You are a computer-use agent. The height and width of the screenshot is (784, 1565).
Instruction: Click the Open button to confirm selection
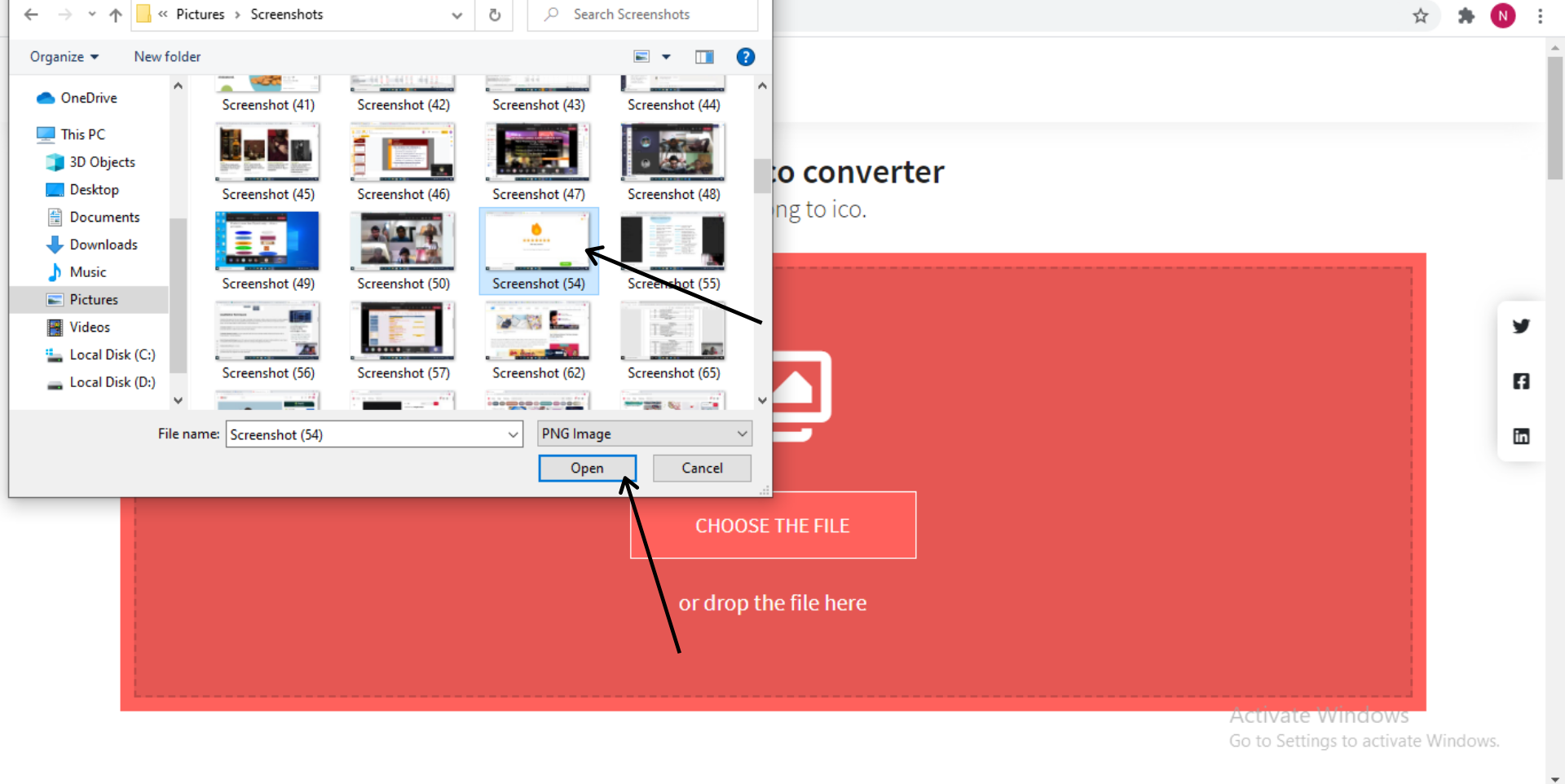587,468
